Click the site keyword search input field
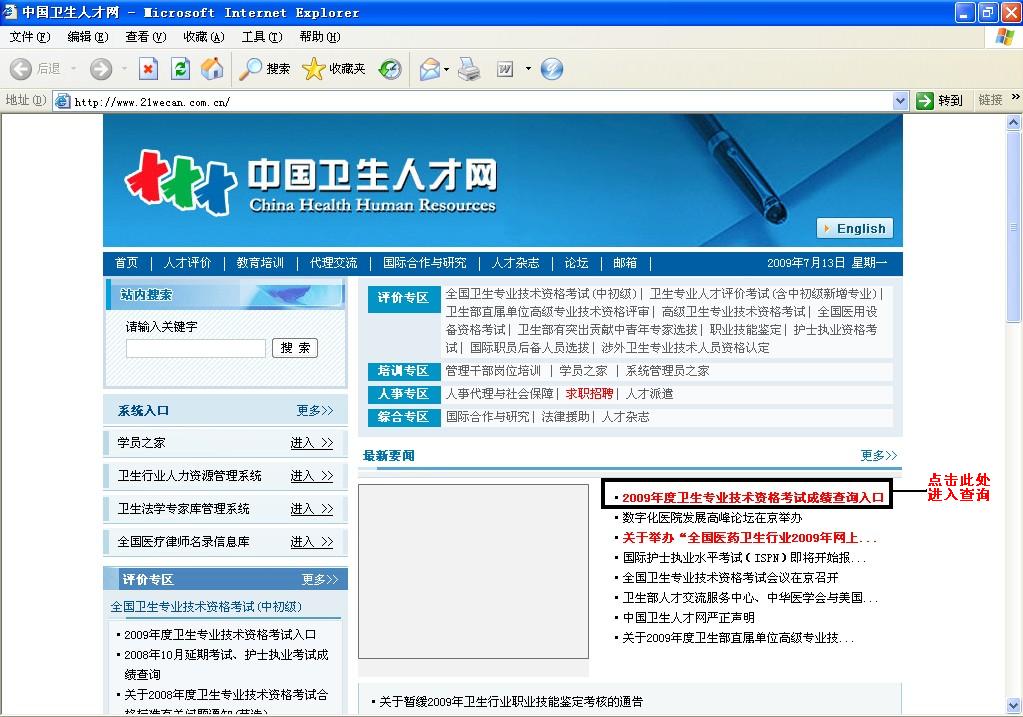The width and height of the screenshot is (1023, 717). [x=196, y=348]
